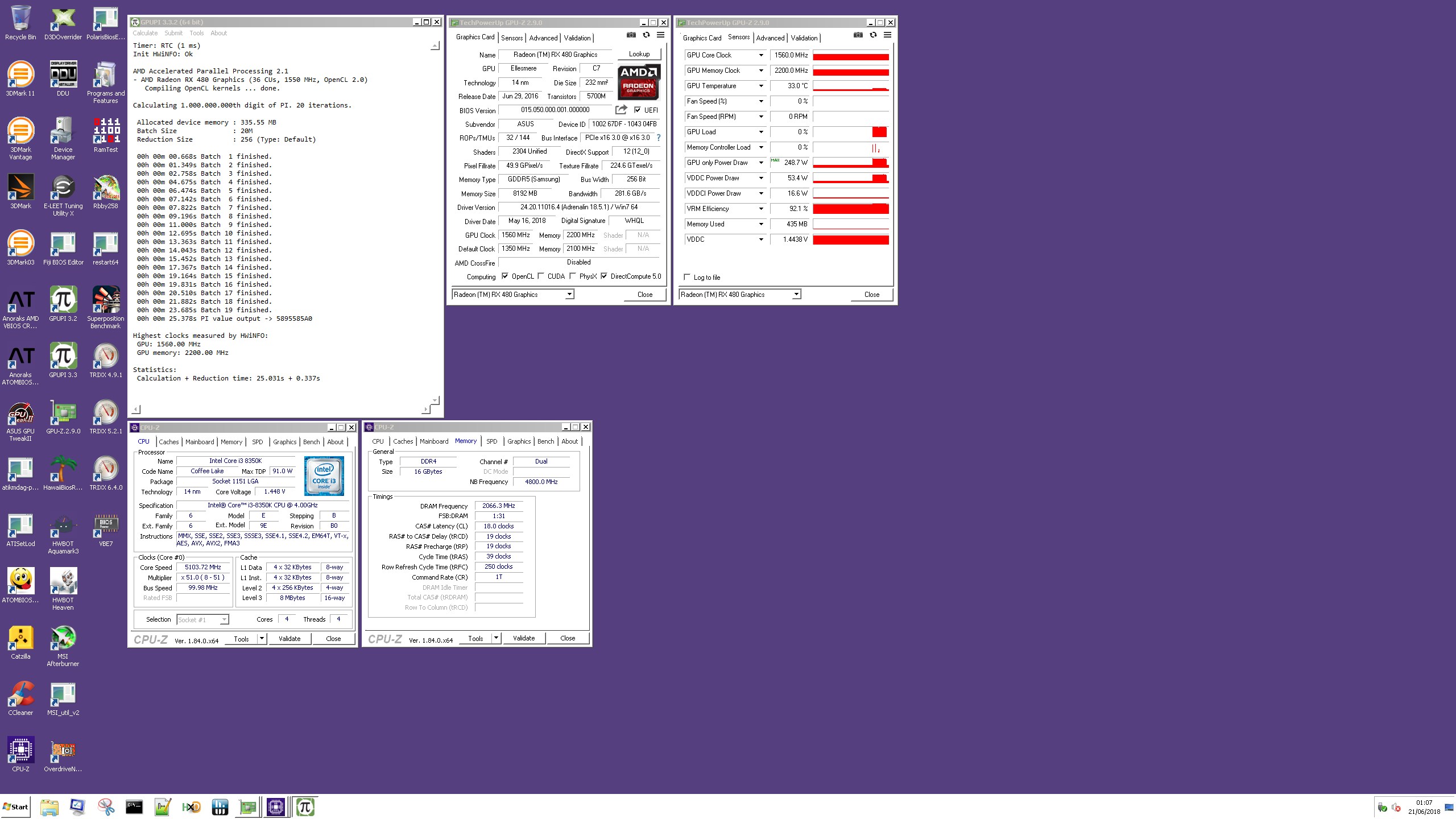
Task: Open 3DMark Vantage shortcut
Action: tap(20, 139)
